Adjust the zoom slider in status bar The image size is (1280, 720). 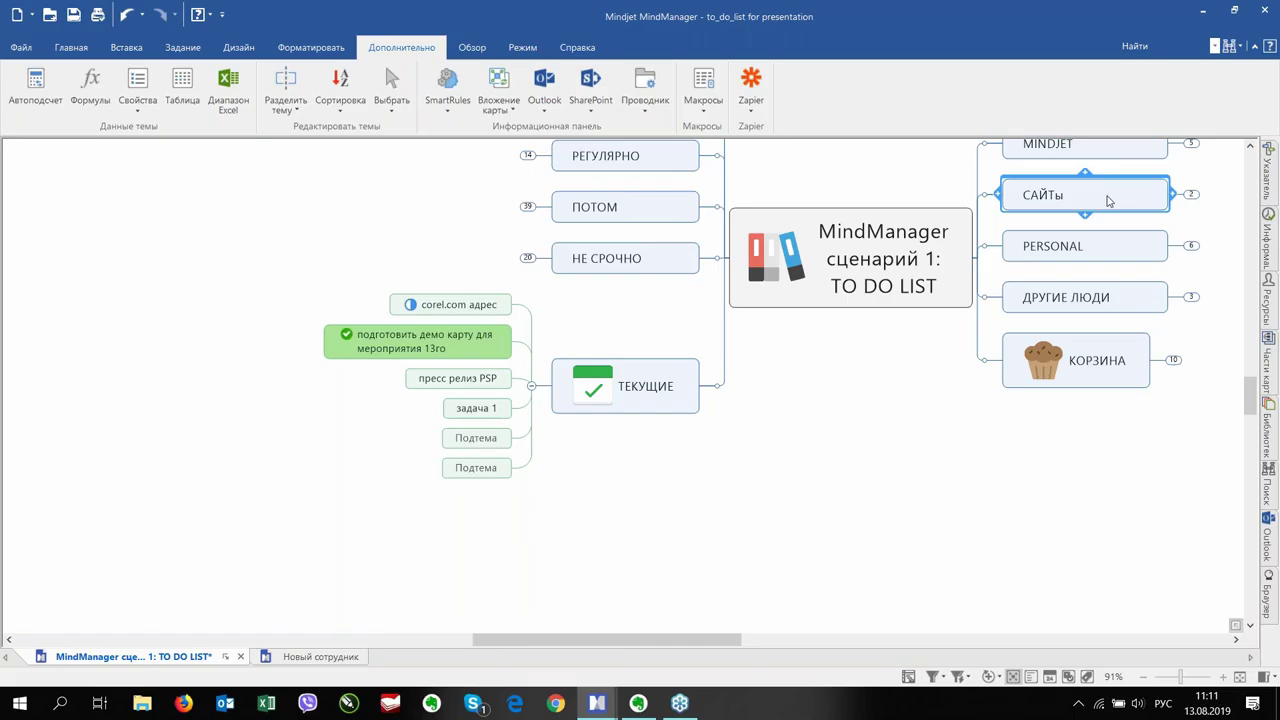1180,677
